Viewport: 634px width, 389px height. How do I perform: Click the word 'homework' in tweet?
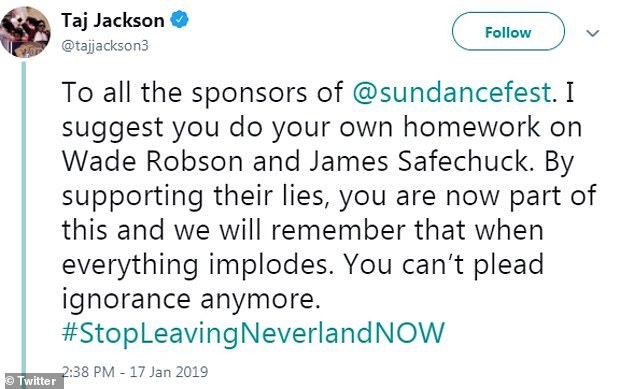[471, 127]
